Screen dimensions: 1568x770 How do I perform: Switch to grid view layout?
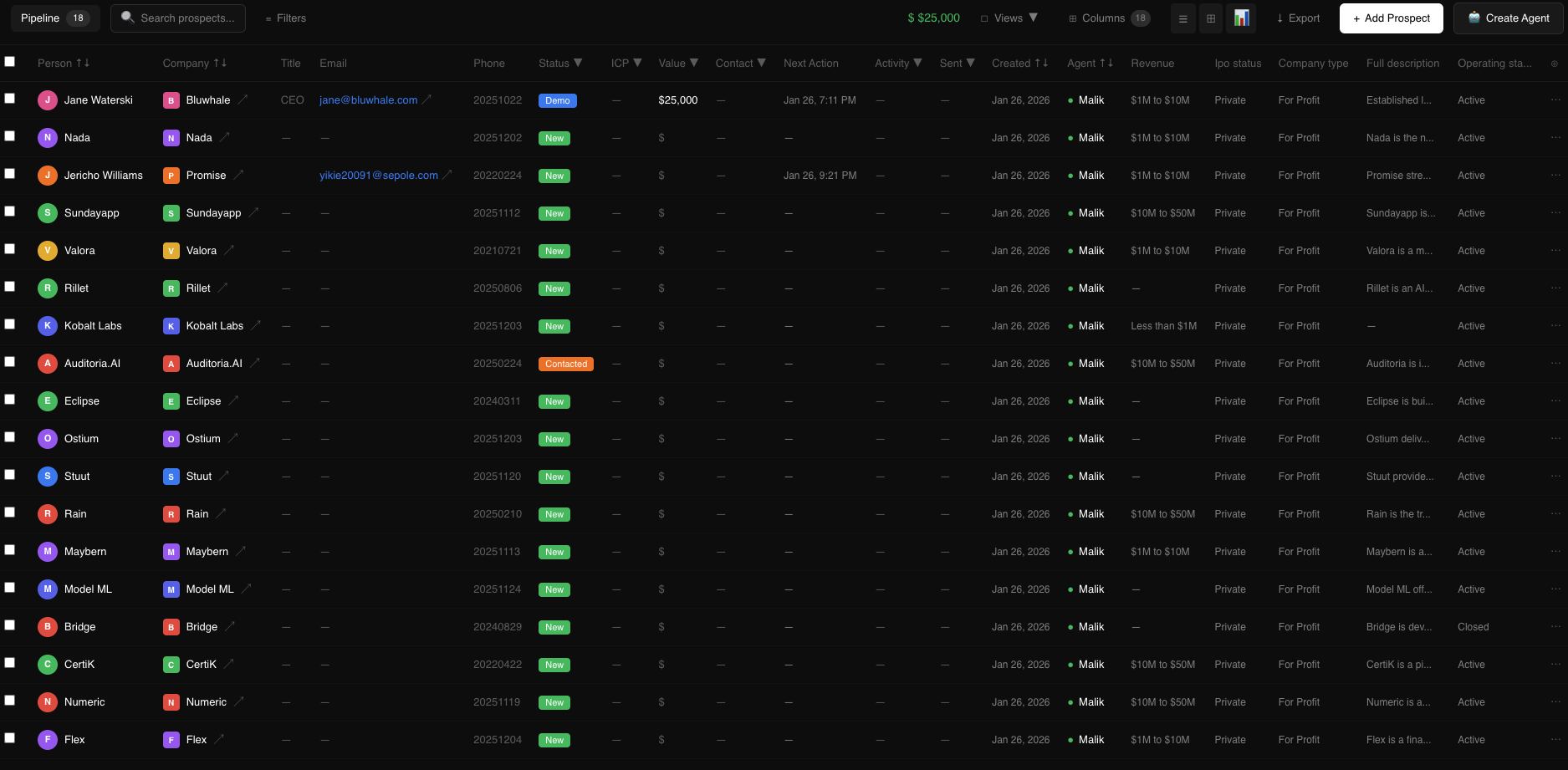[x=1211, y=18]
